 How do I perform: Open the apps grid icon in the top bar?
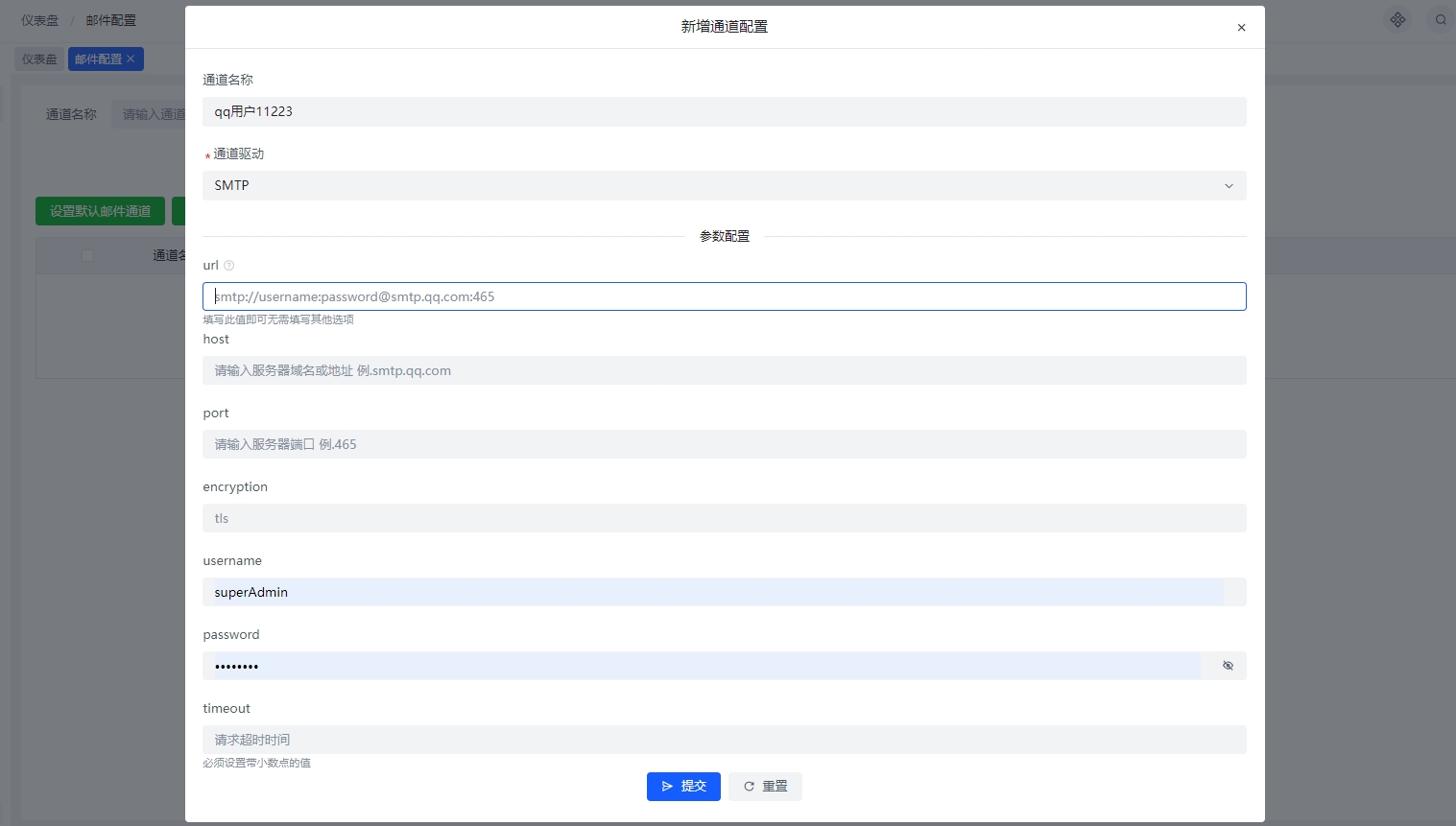1397,19
